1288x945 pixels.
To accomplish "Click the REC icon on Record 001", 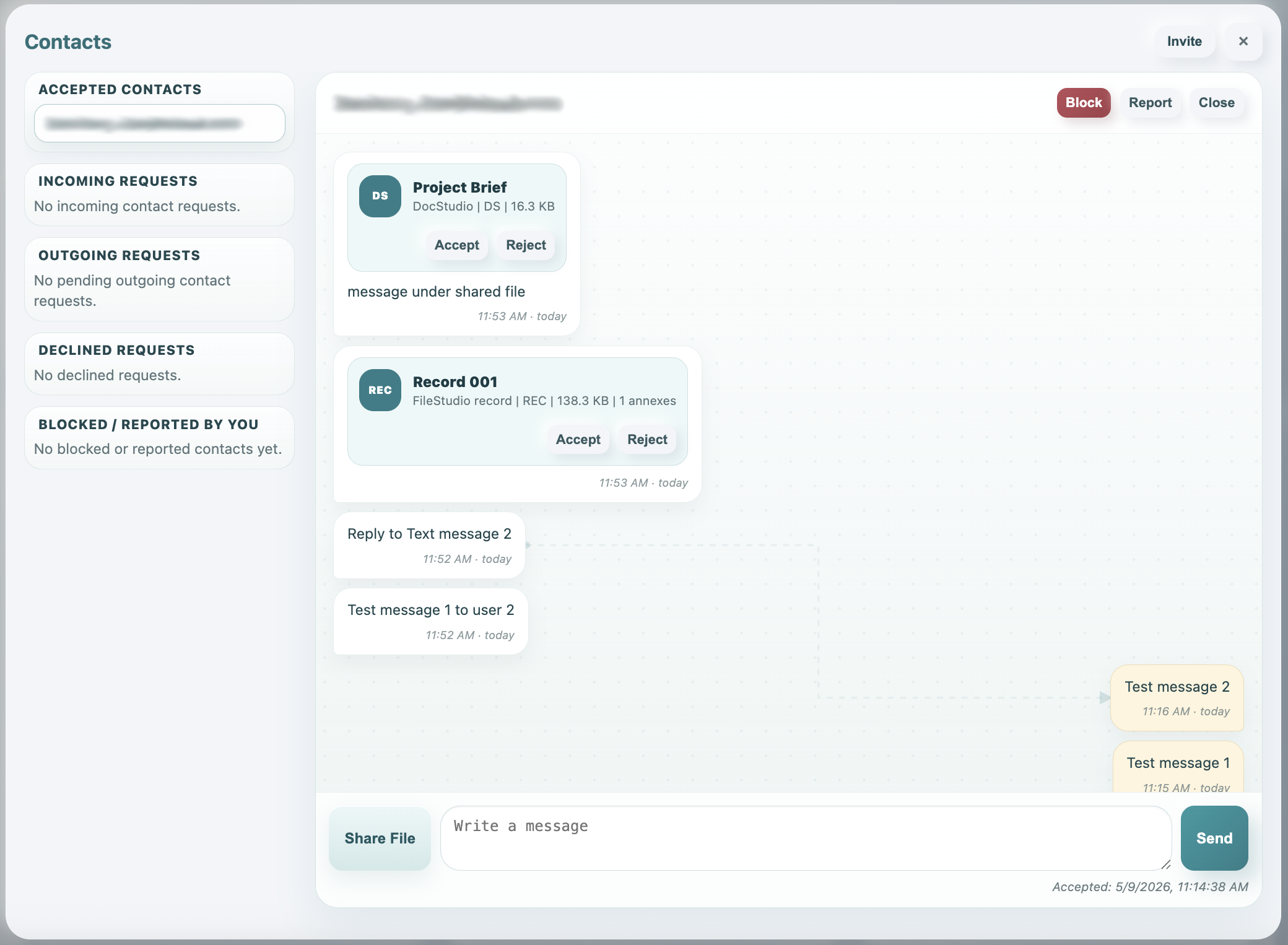I will point(380,390).
